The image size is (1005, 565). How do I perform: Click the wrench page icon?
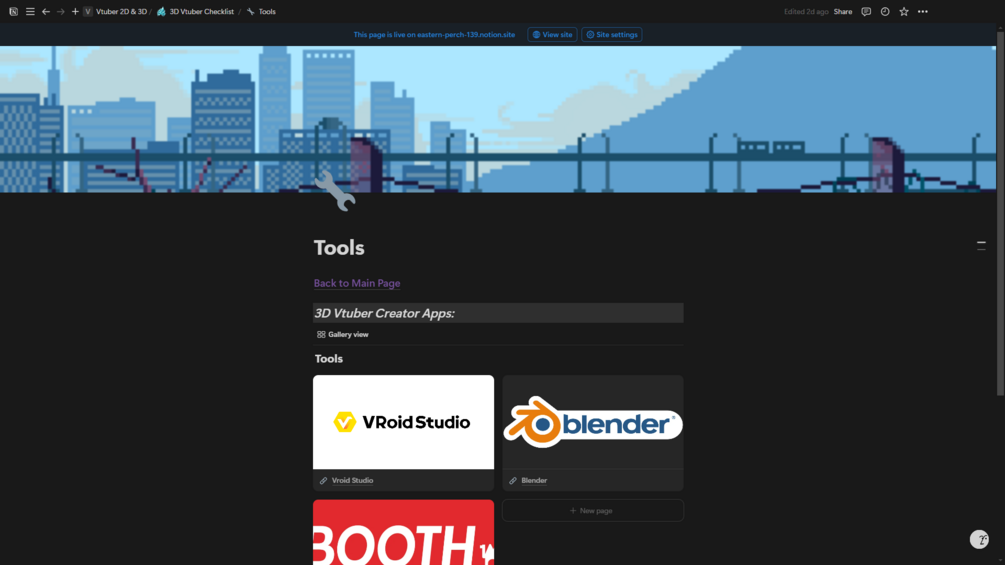coord(335,190)
